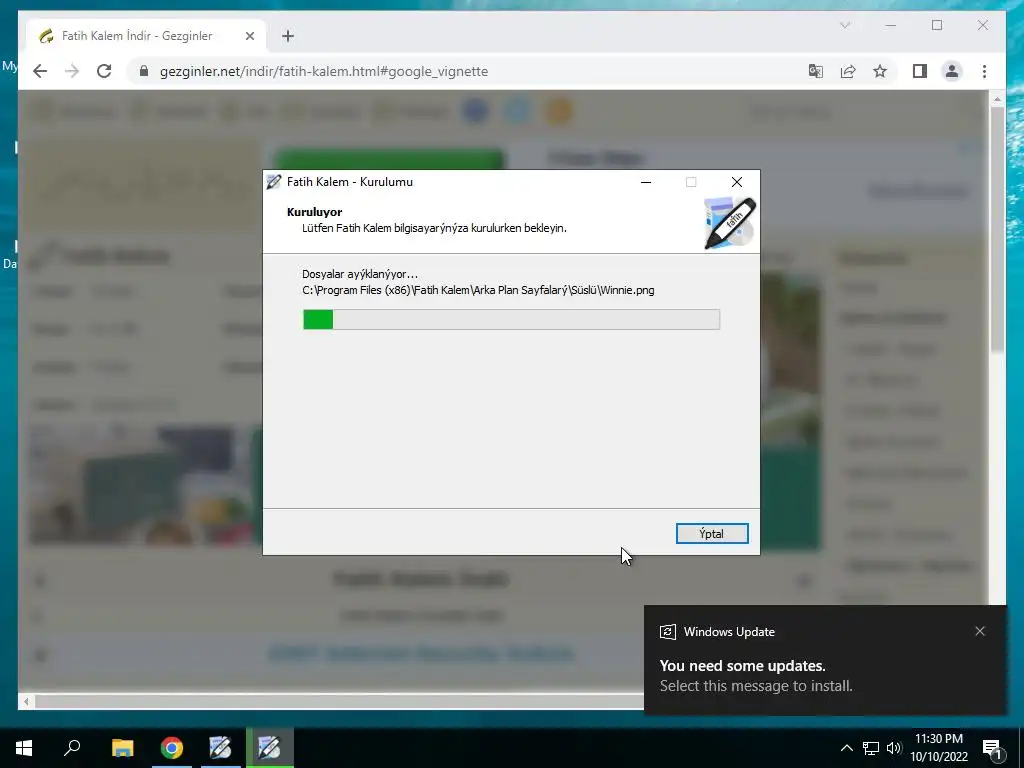Open File Explorer from taskbar
The image size is (1024, 768).
pos(122,748)
